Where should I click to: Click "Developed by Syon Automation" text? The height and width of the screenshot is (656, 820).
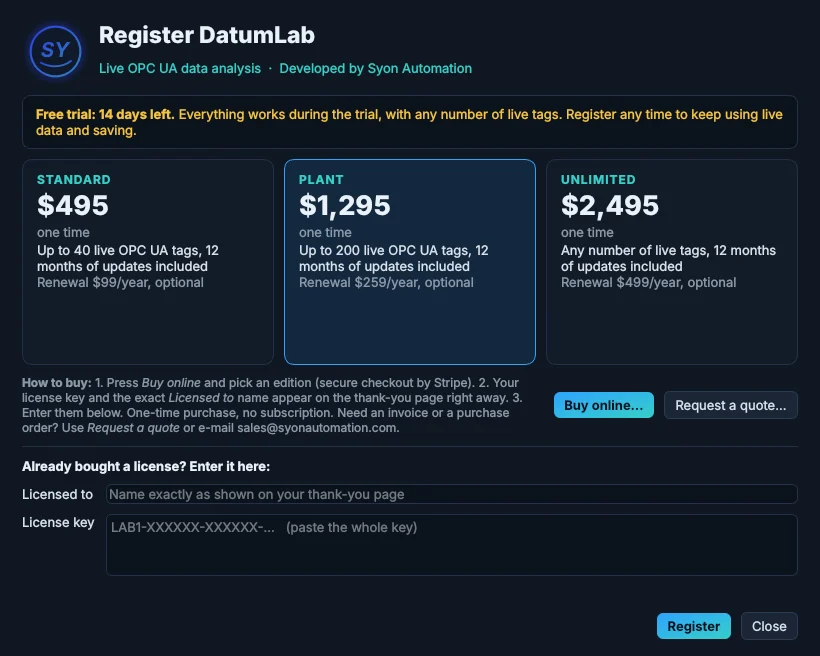(375, 69)
